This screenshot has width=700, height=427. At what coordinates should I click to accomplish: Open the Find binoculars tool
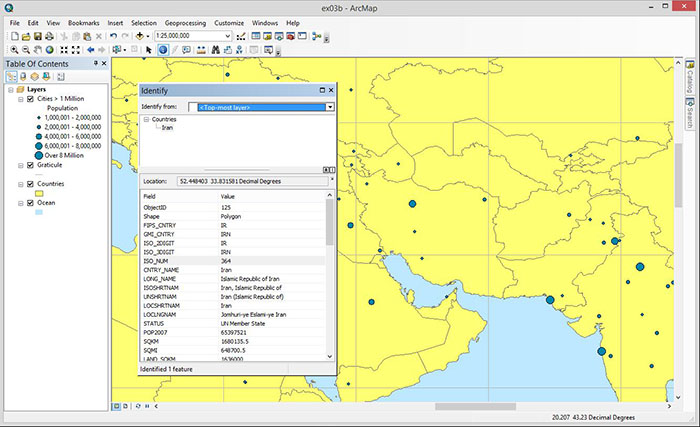(216, 50)
